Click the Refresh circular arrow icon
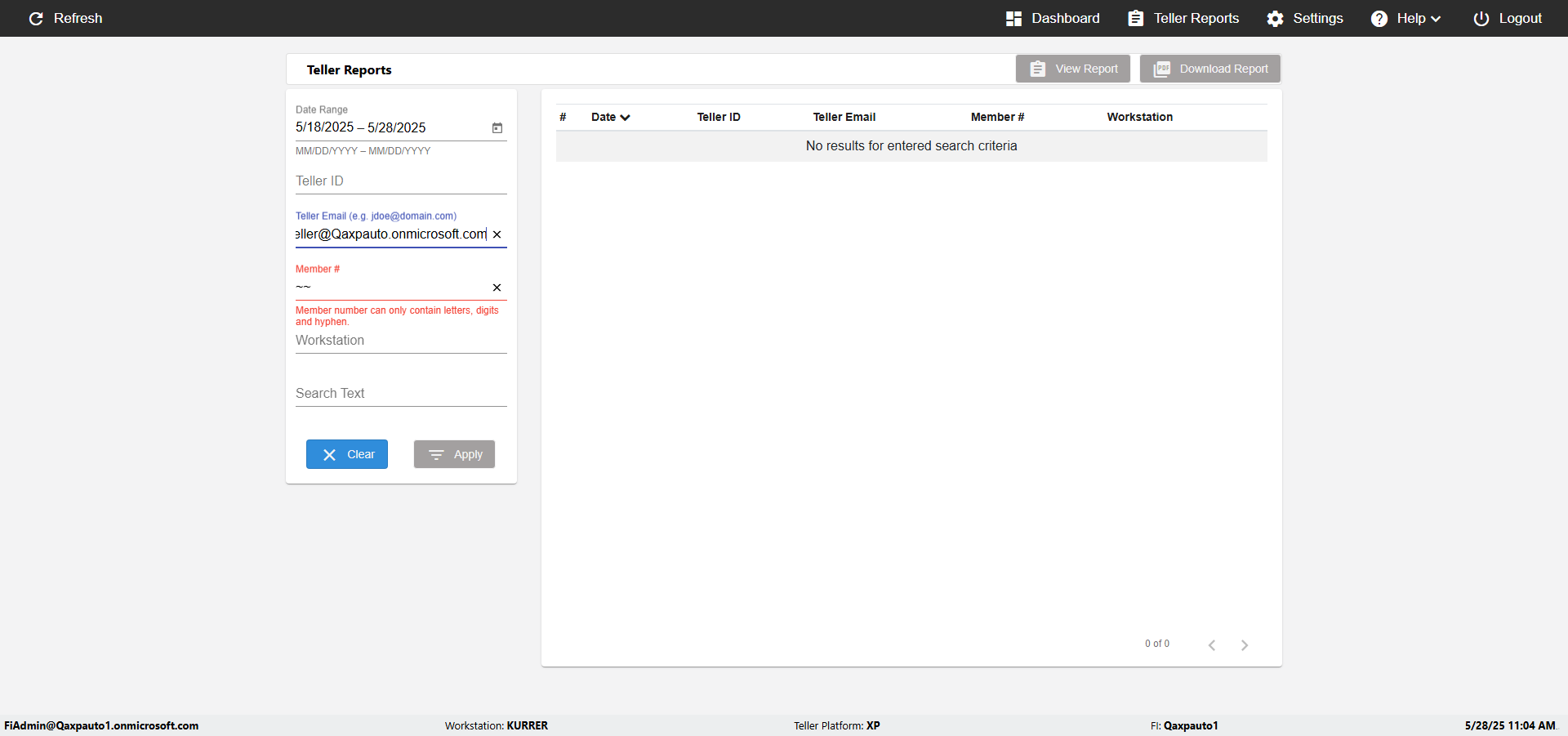The width and height of the screenshot is (1568, 736). pos(36,18)
